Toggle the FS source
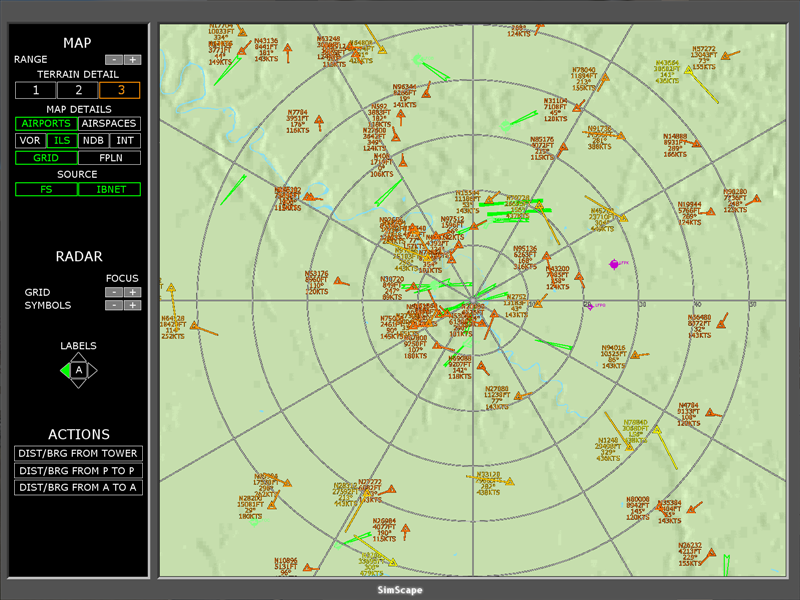The height and width of the screenshot is (600, 800). (x=46, y=189)
